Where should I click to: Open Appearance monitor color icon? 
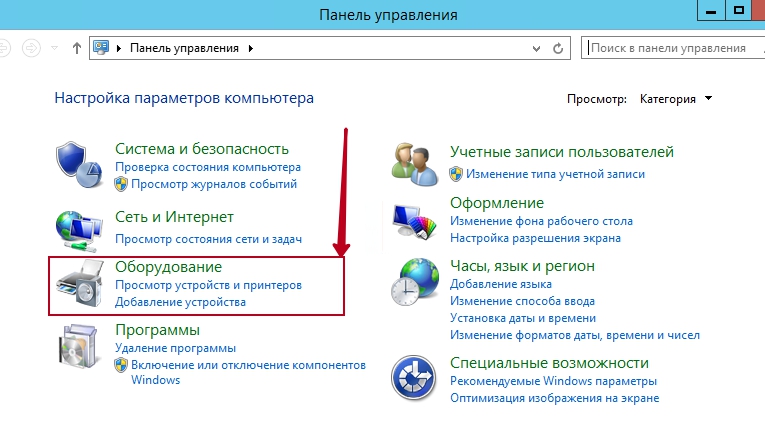point(414,222)
